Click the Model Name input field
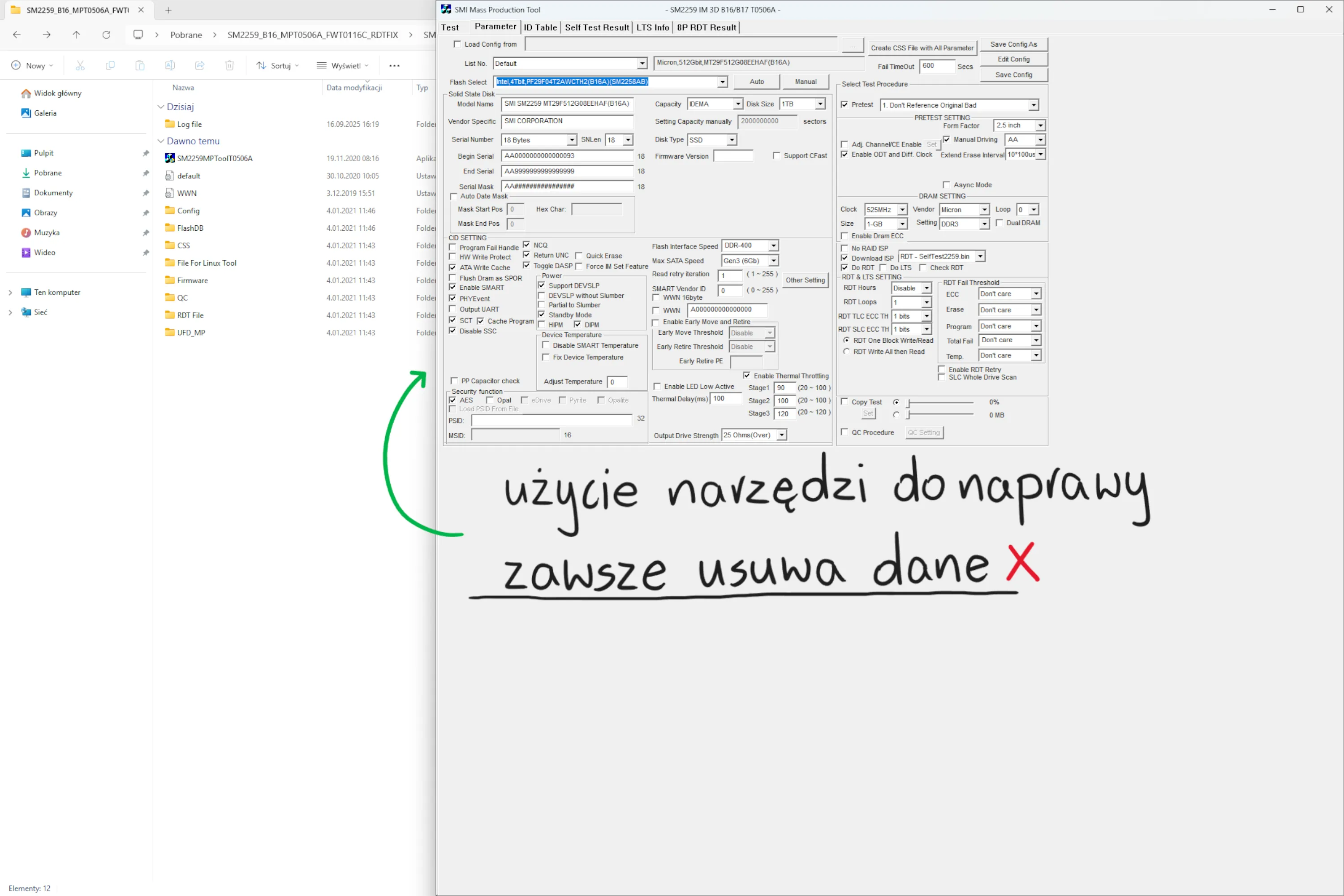Viewport: 1344px width, 896px height. point(567,104)
